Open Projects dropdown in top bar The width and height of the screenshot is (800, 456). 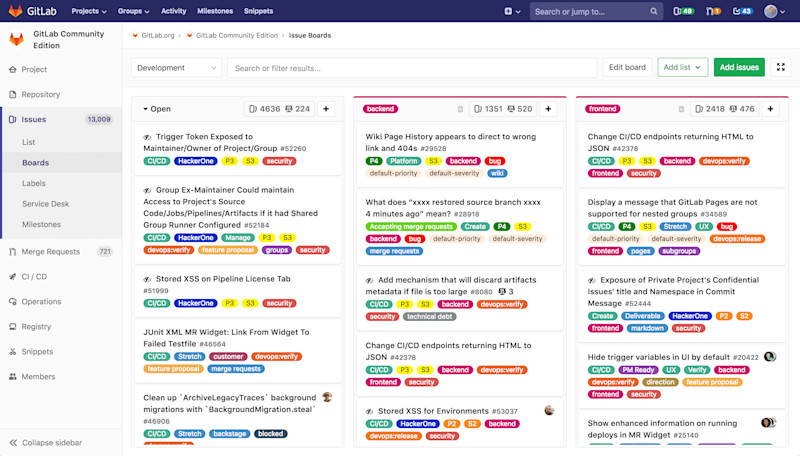89,11
